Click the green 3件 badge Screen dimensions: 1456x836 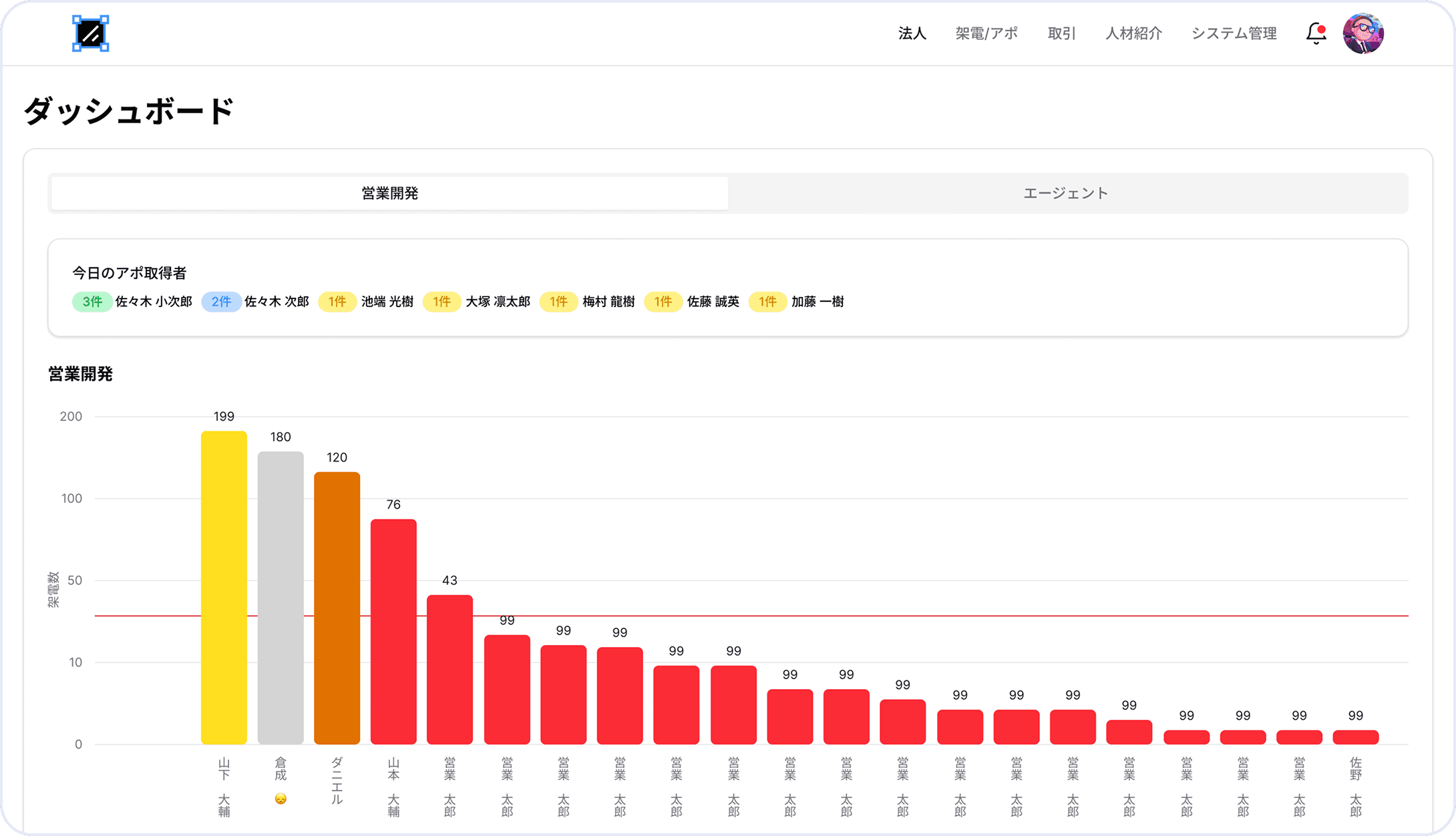(92, 302)
